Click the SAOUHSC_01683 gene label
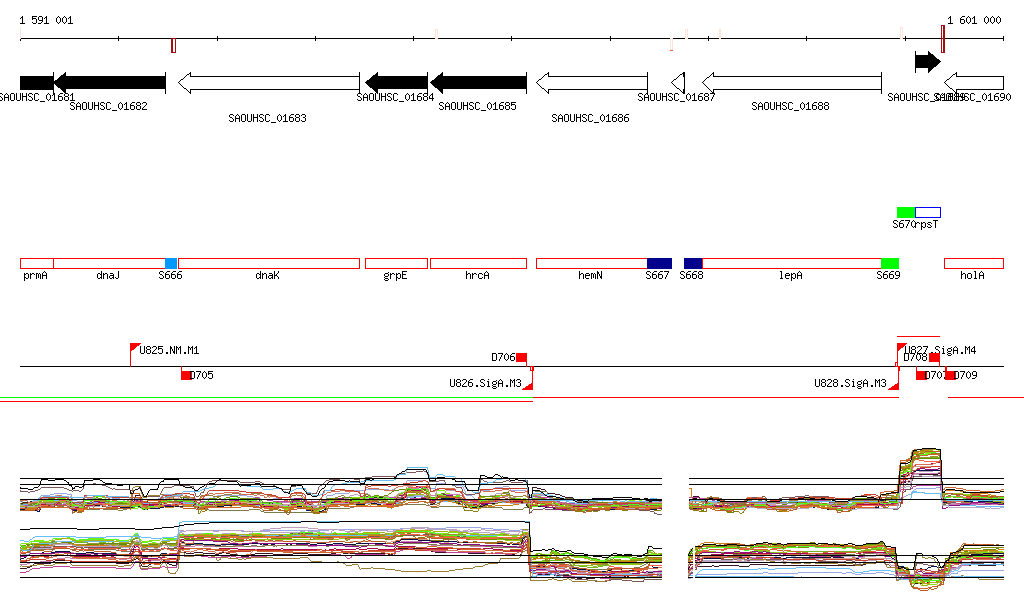The width and height of the screenshot is (1024, 611). click(x=268, y=118)
